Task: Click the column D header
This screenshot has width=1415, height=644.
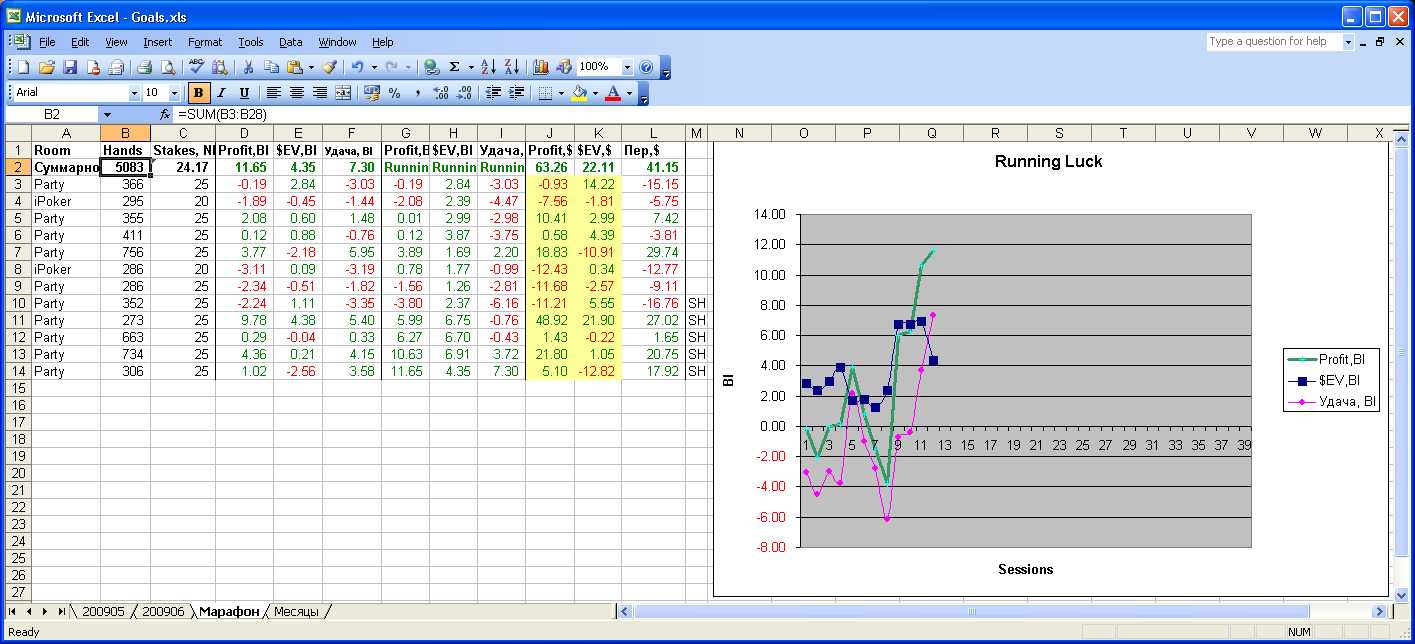Action: click(x=247, y=133)
